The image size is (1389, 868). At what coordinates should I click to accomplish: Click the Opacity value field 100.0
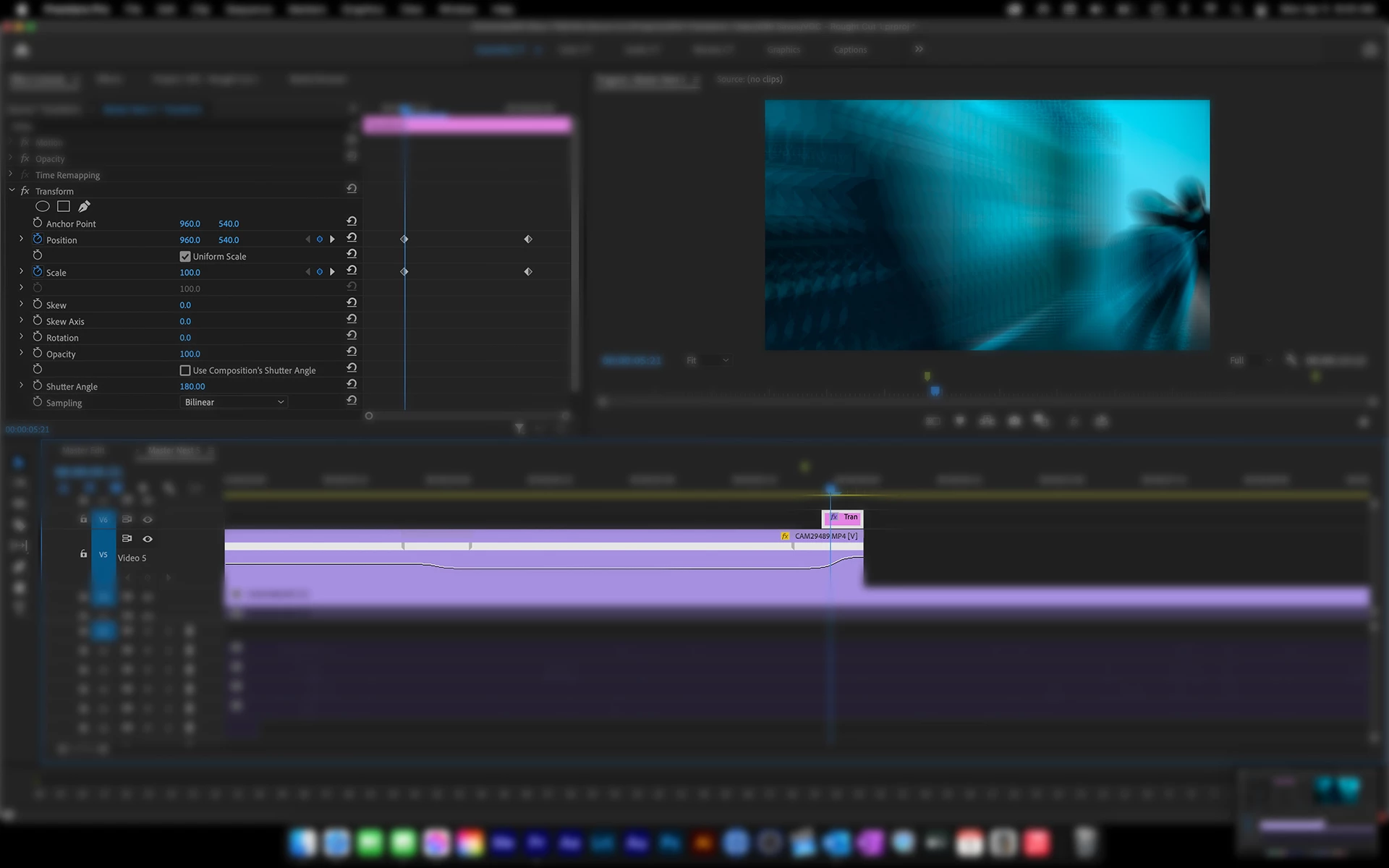point(190,354)
